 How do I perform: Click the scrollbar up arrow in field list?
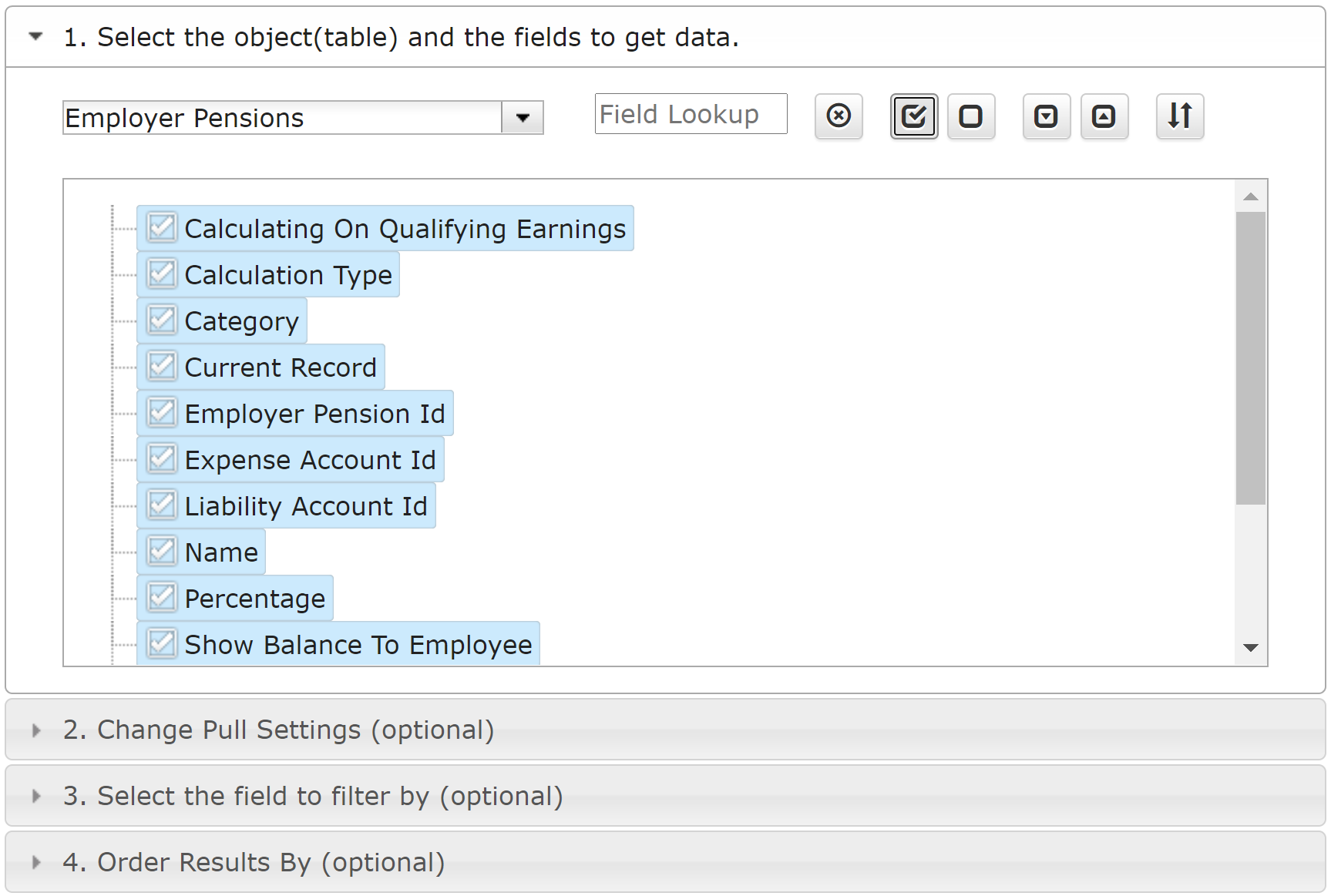tap(1251, 196)
